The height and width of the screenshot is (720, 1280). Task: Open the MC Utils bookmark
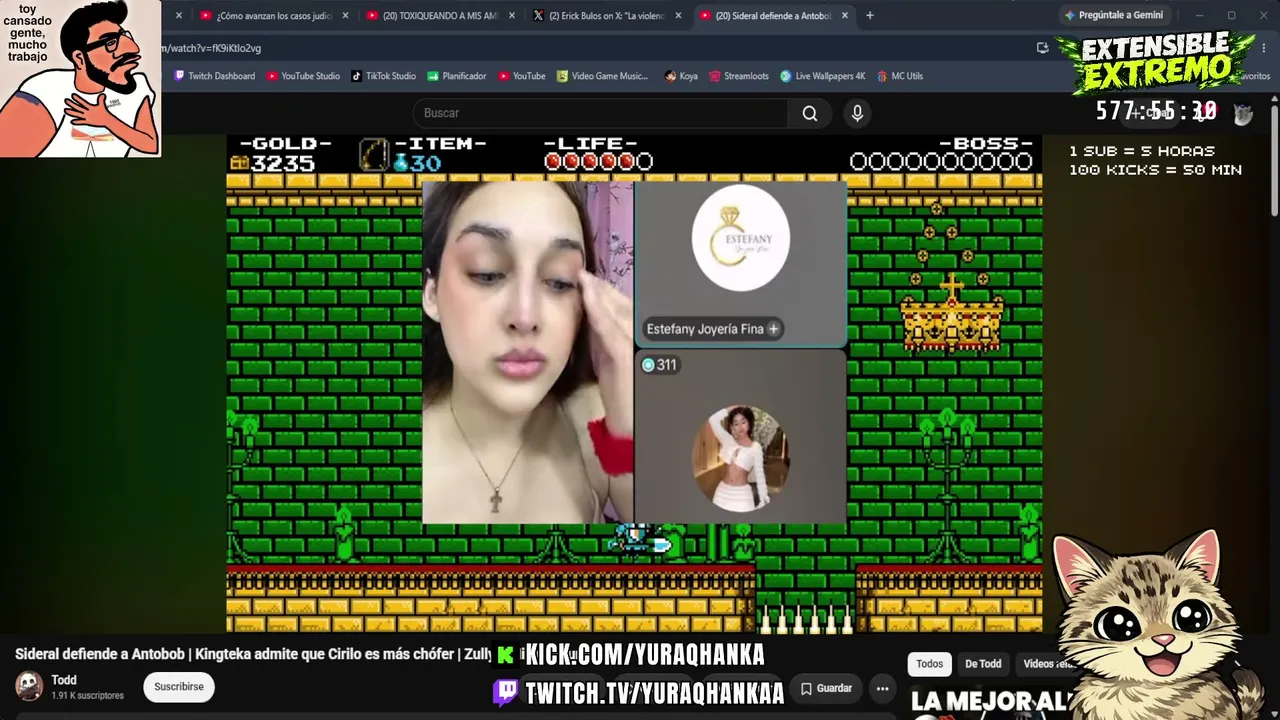tap(900, 76)
